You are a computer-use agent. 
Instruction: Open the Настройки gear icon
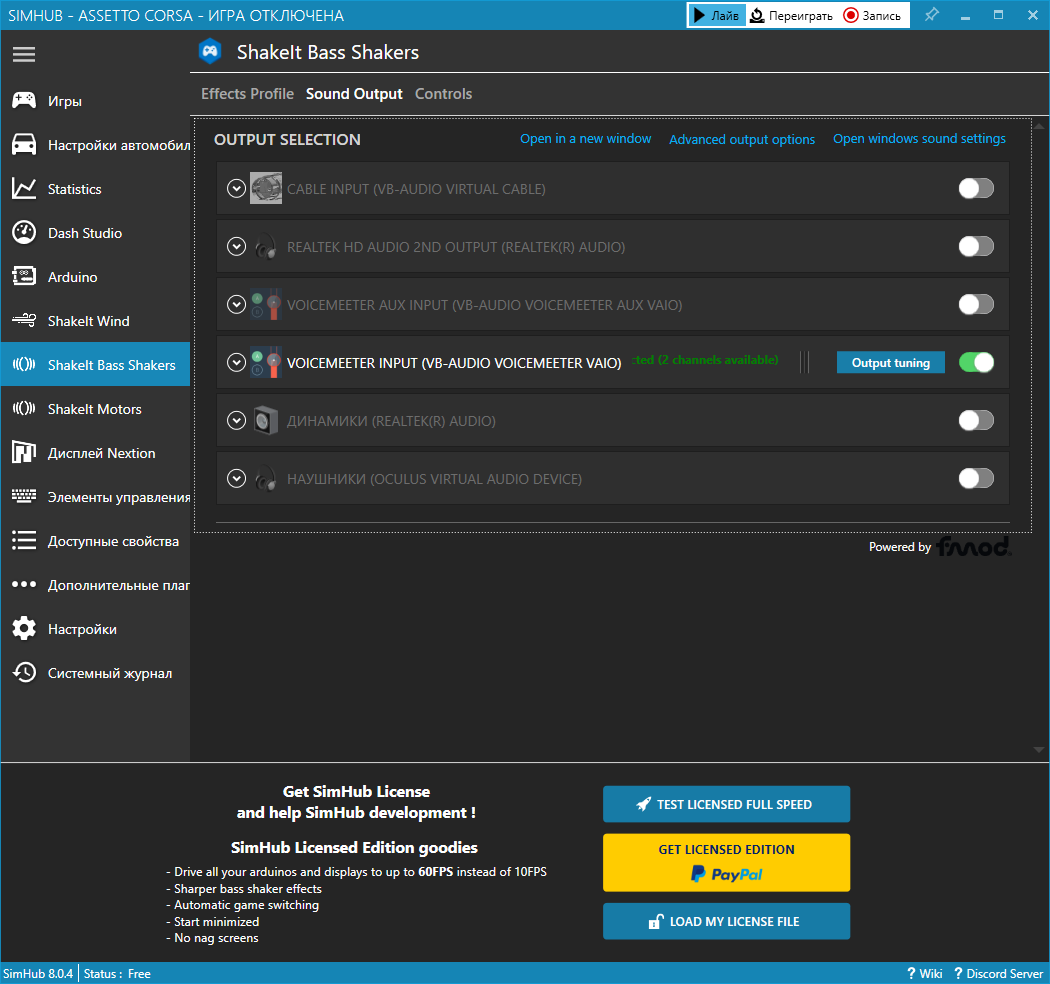click(x=24, y=629)
